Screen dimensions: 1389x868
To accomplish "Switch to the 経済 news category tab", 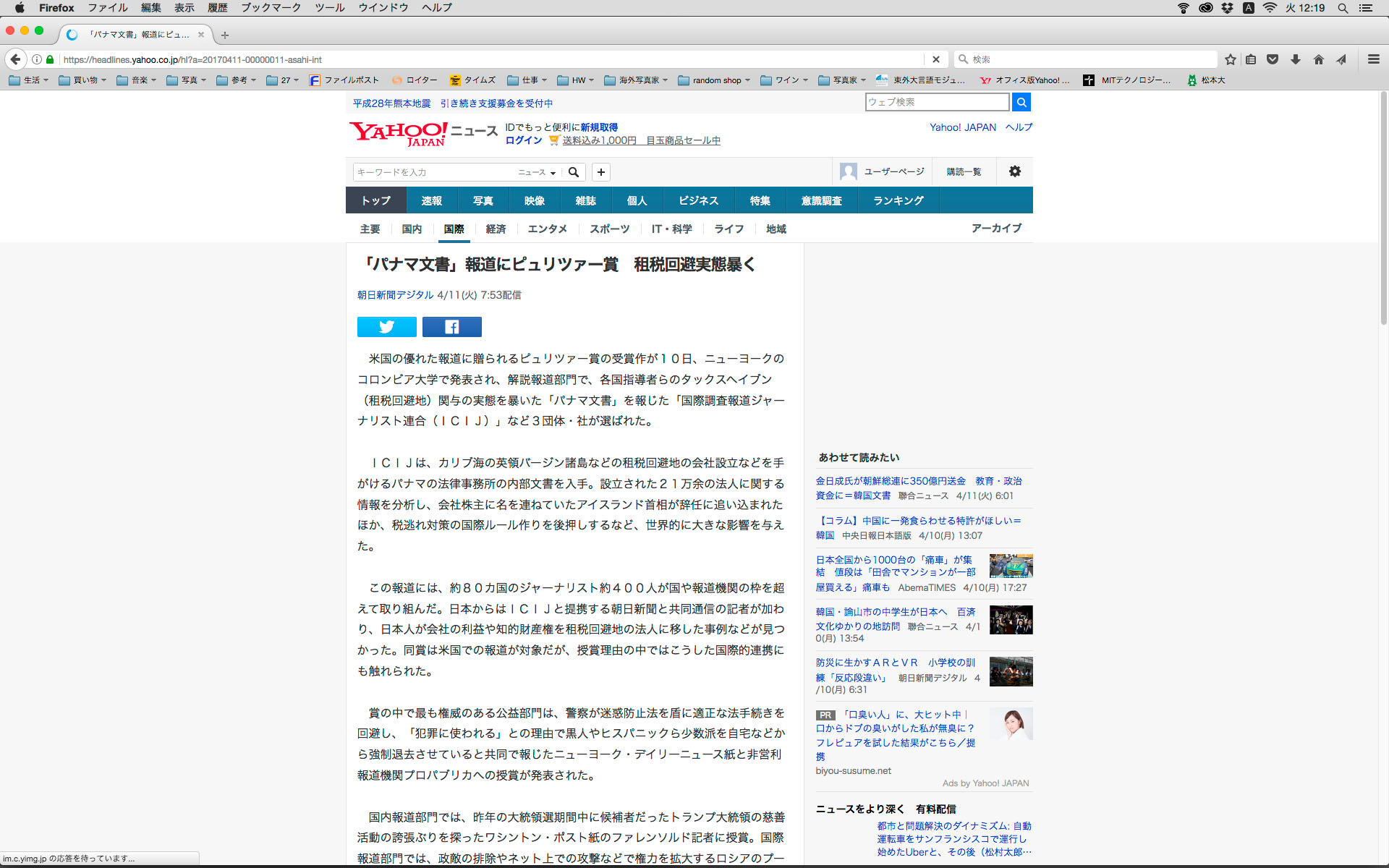I will [496, 229].
